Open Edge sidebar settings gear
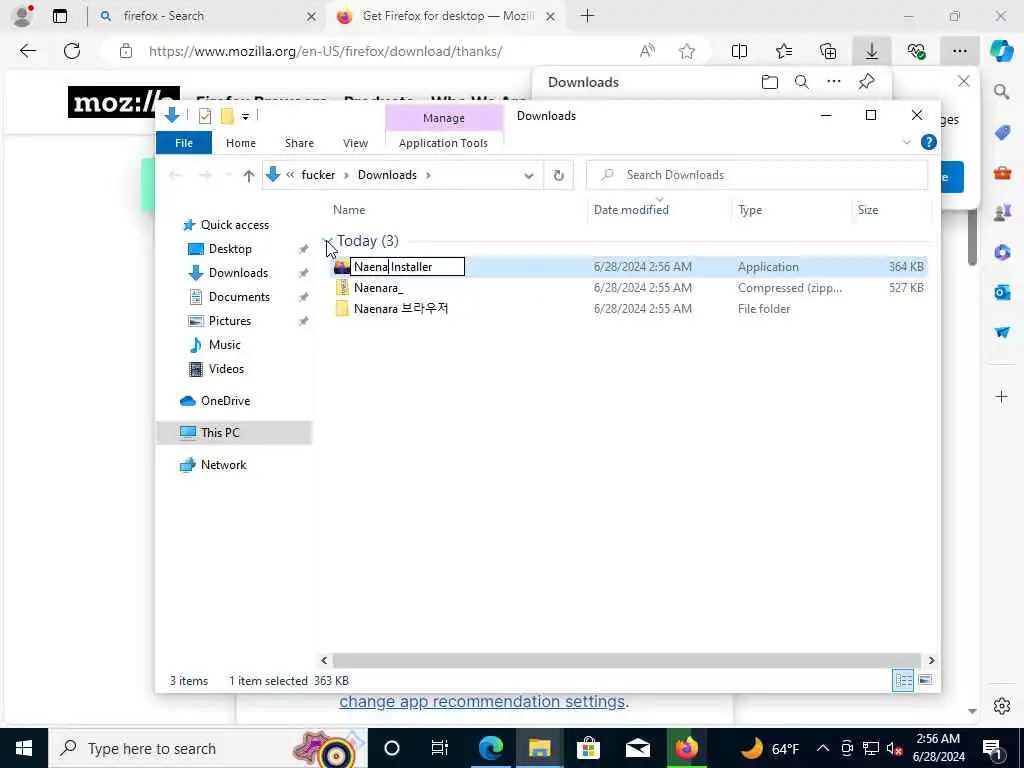The width and height of the screenshot is (1024, 768). coord(1002,706)
